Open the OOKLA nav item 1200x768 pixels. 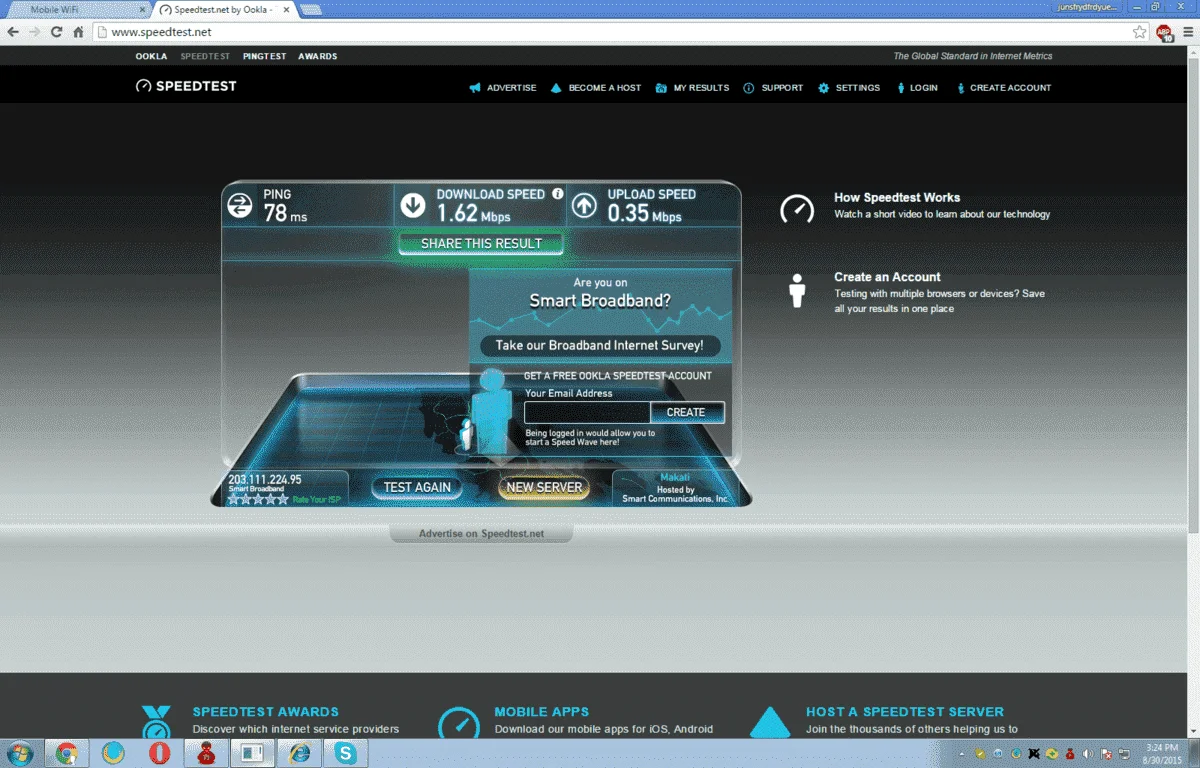tap(152, 56)
